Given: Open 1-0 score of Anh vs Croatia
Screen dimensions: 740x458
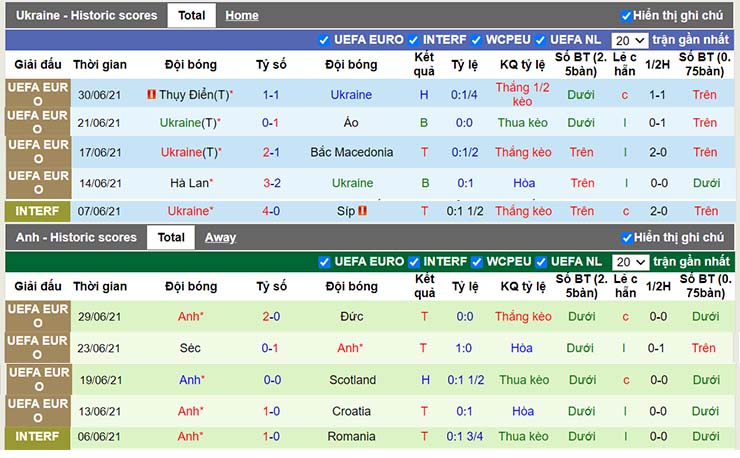Looking at the screenshot, I should tap(271, 411).
